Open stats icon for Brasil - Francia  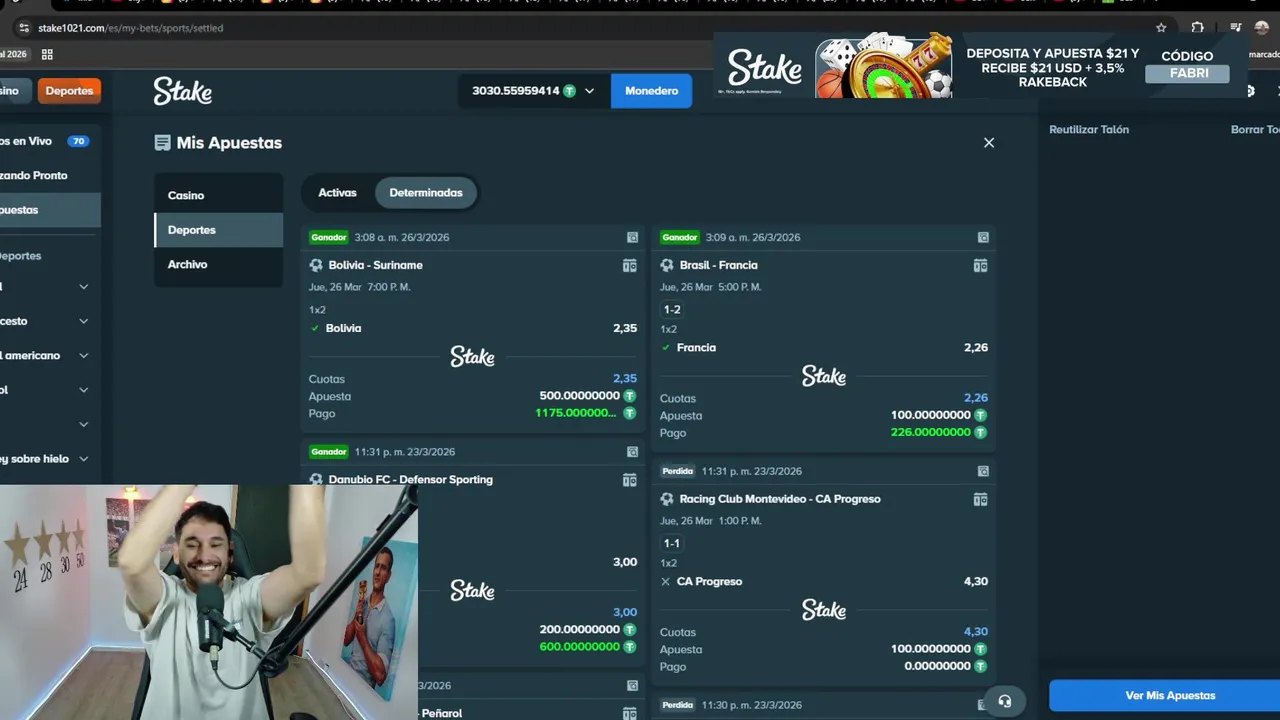[980, 266]
